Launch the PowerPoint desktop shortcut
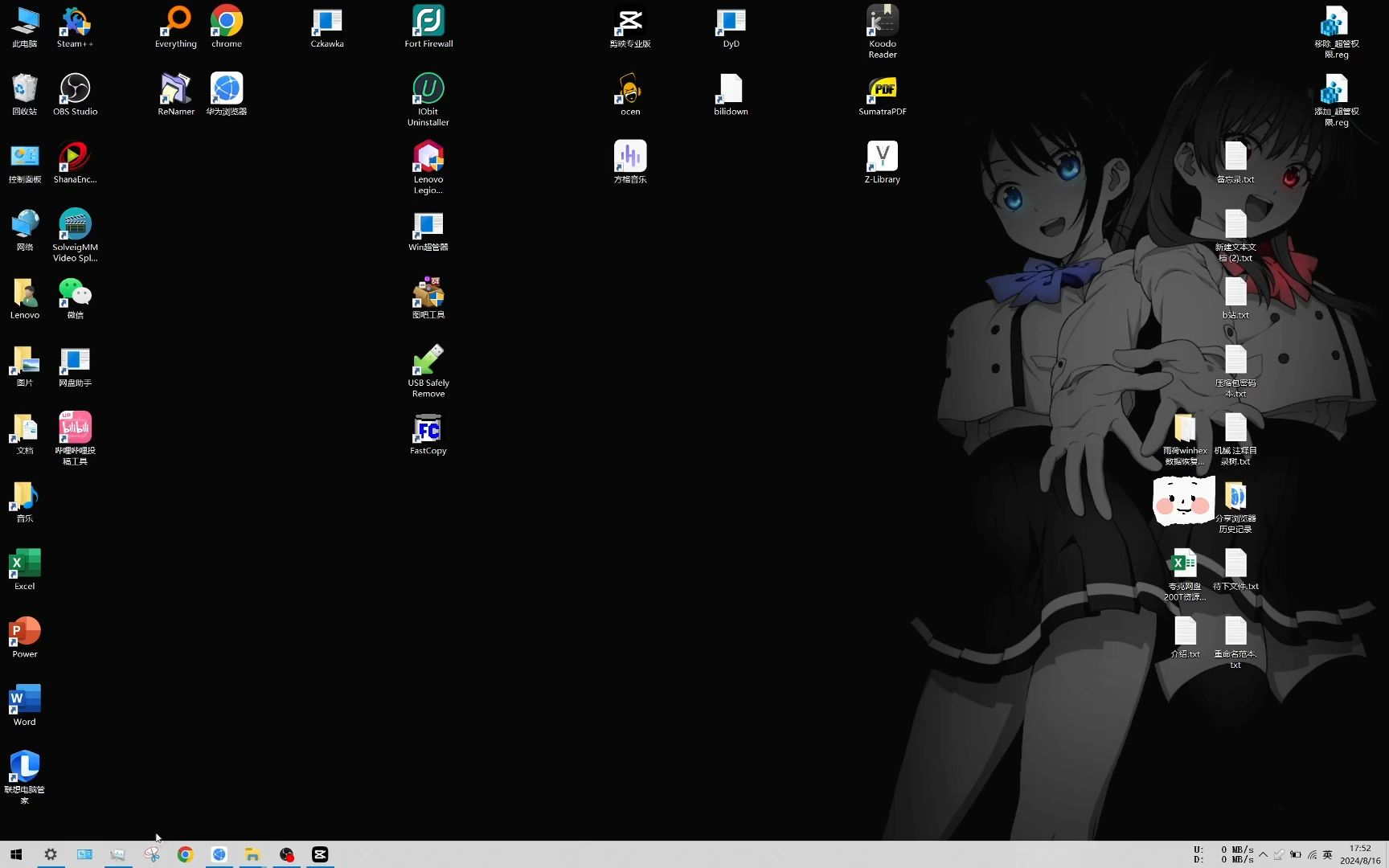 (25, 637)
